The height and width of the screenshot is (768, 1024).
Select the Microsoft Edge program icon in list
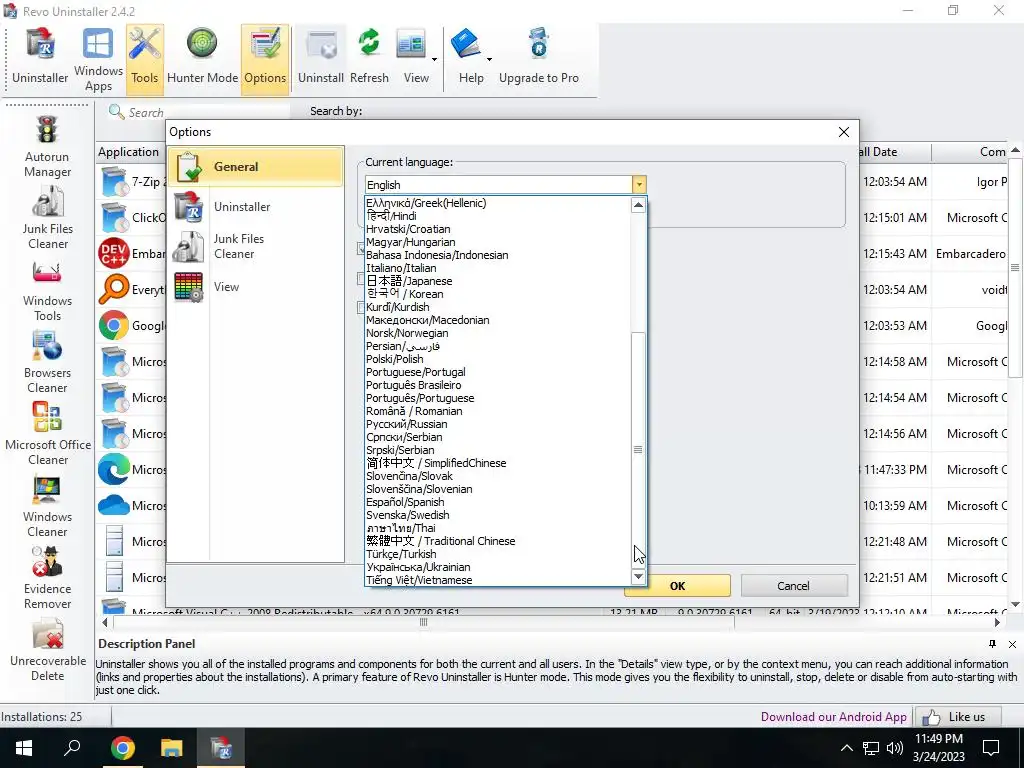pyautogui.click(x=114, y=470)
